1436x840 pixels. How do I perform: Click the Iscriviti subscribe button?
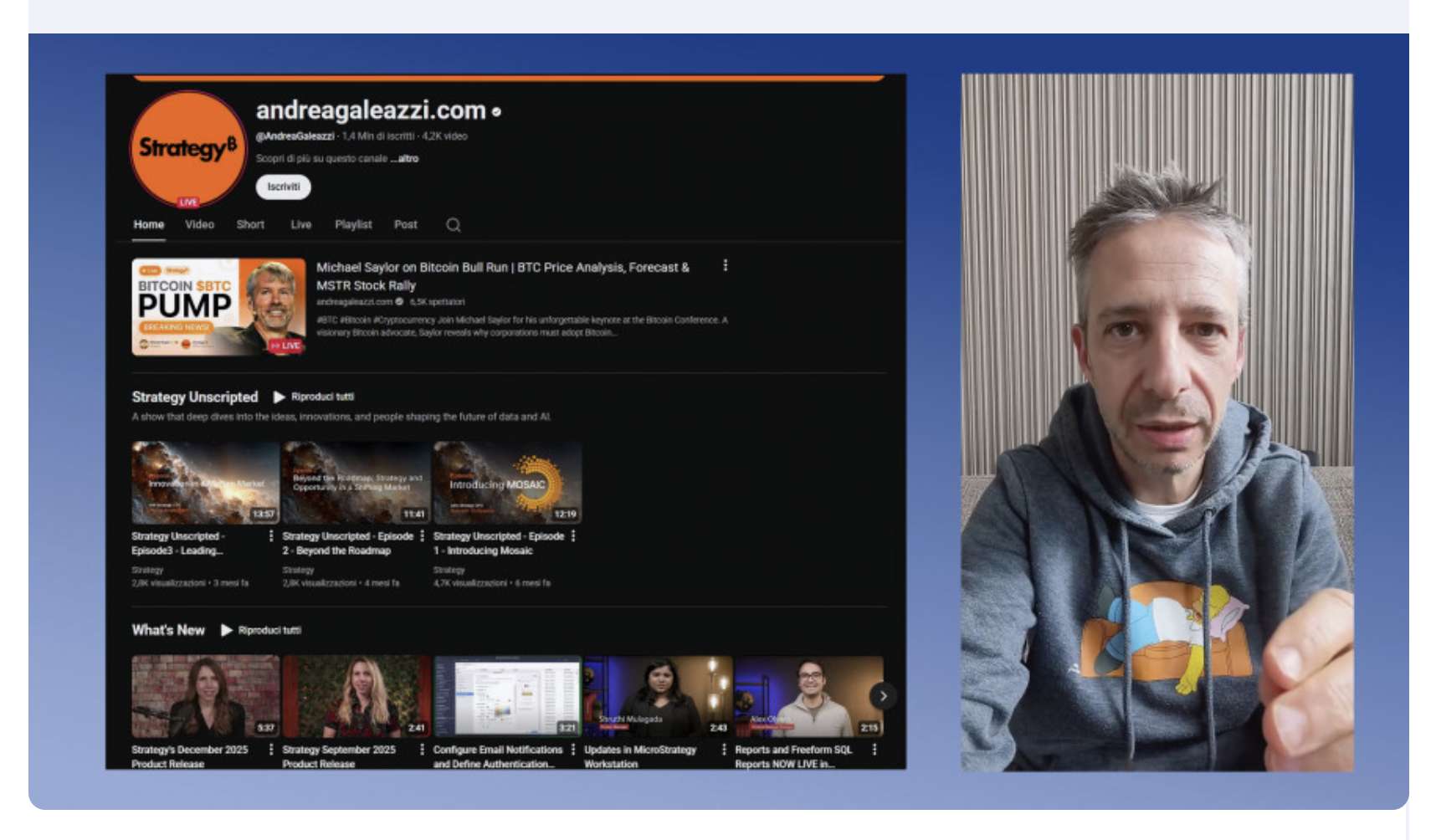283,187
